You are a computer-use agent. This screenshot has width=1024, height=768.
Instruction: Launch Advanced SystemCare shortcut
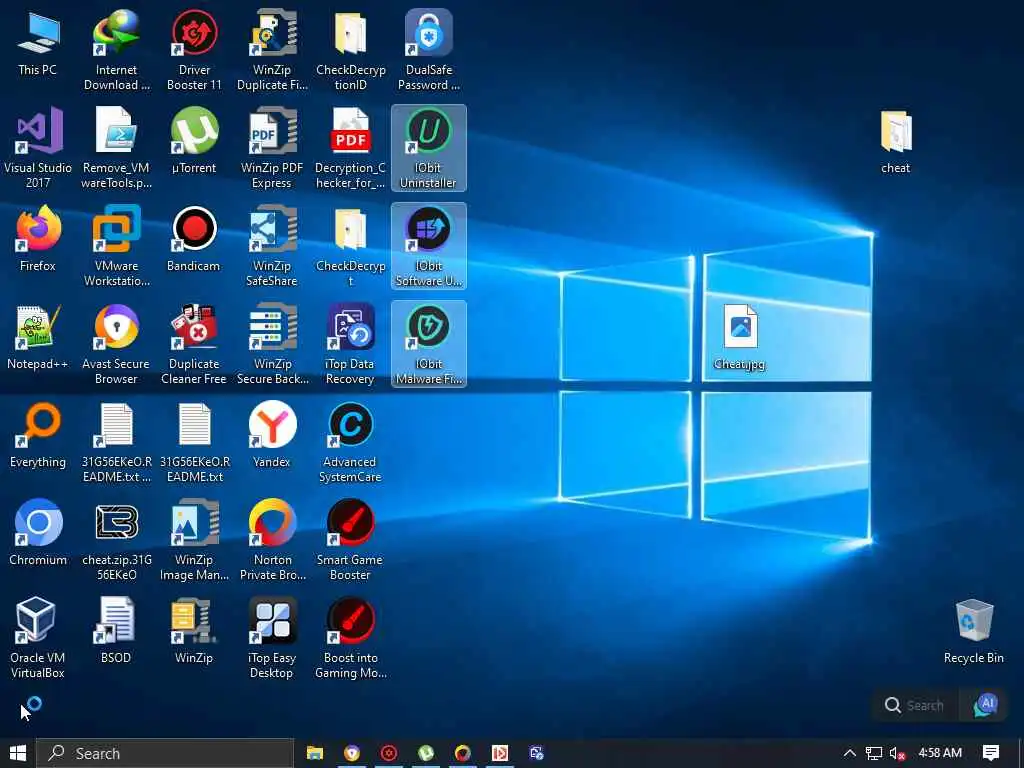pos(350,441)
